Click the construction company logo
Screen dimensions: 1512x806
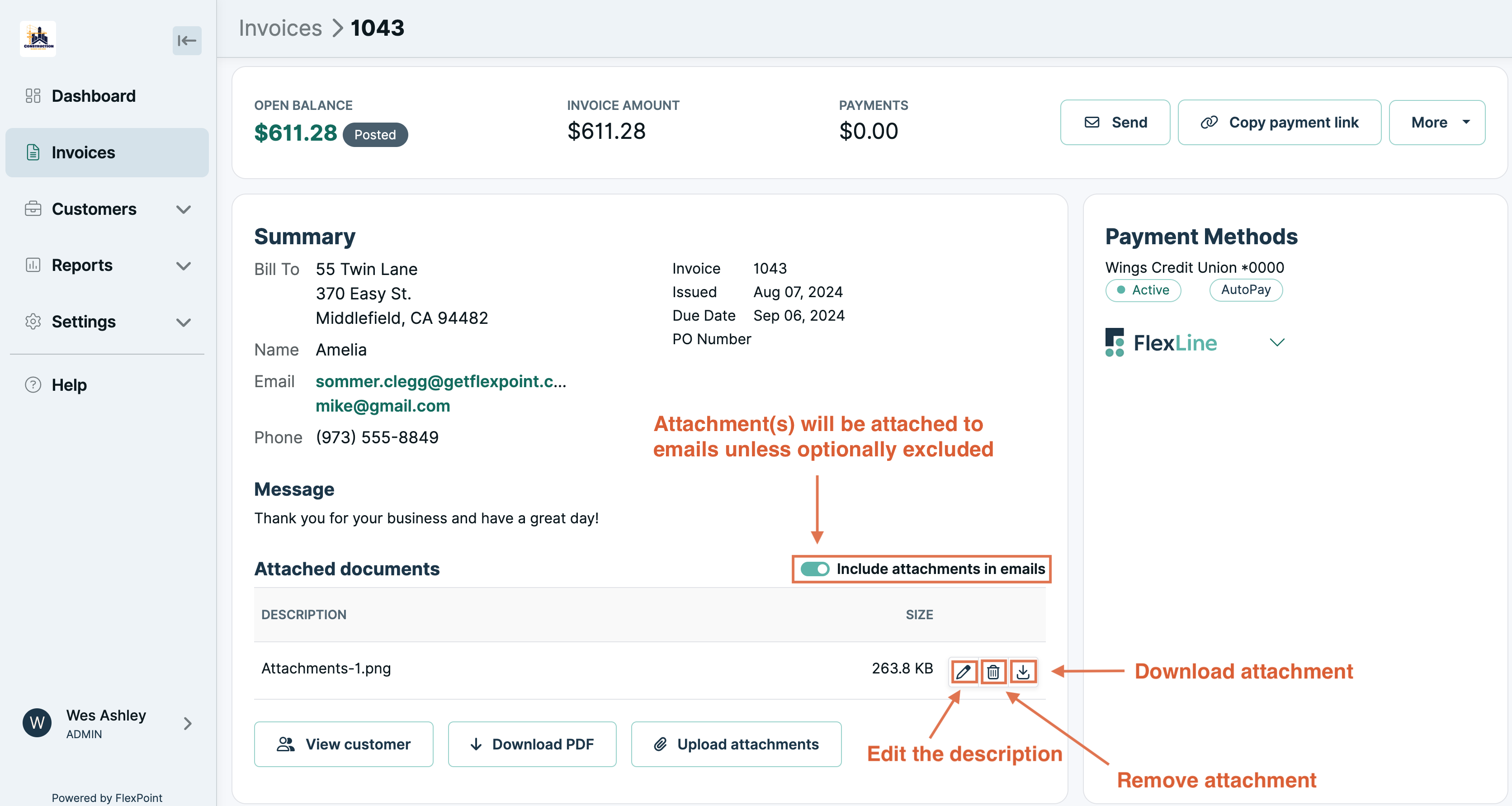coord(38,39)
